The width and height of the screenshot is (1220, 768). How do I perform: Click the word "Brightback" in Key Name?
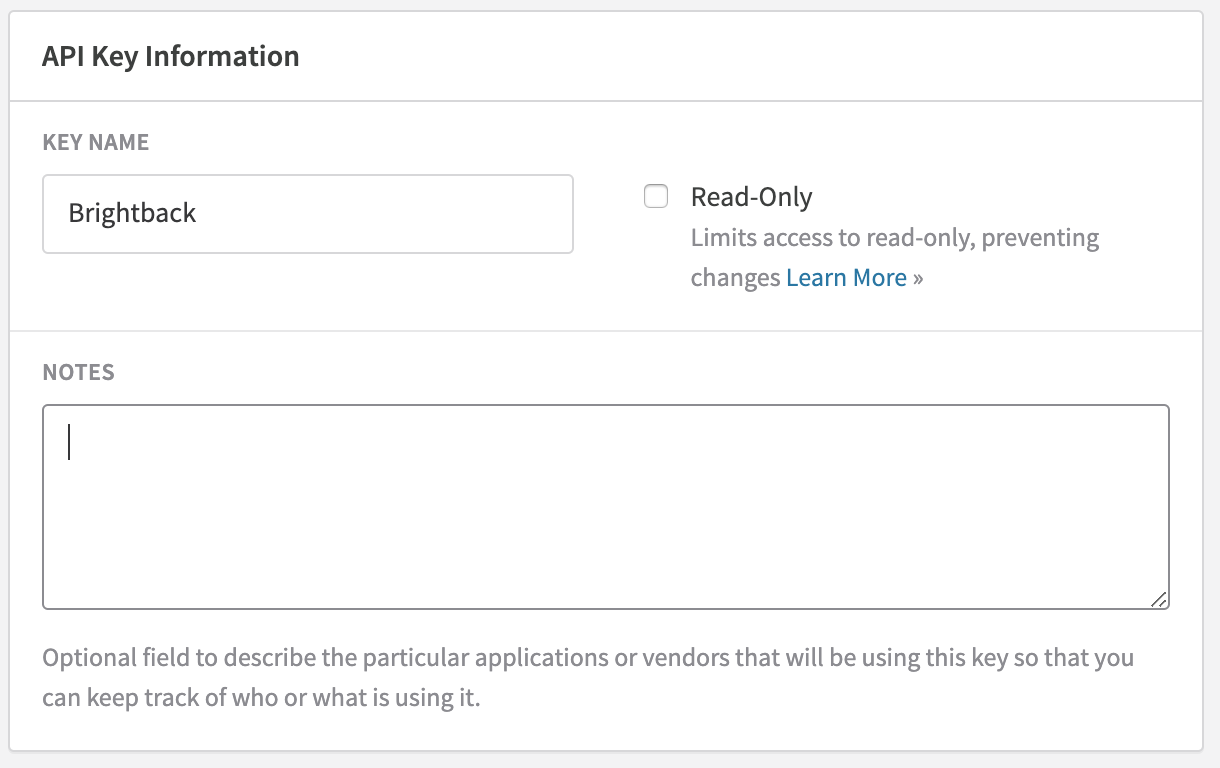point(132,214)
